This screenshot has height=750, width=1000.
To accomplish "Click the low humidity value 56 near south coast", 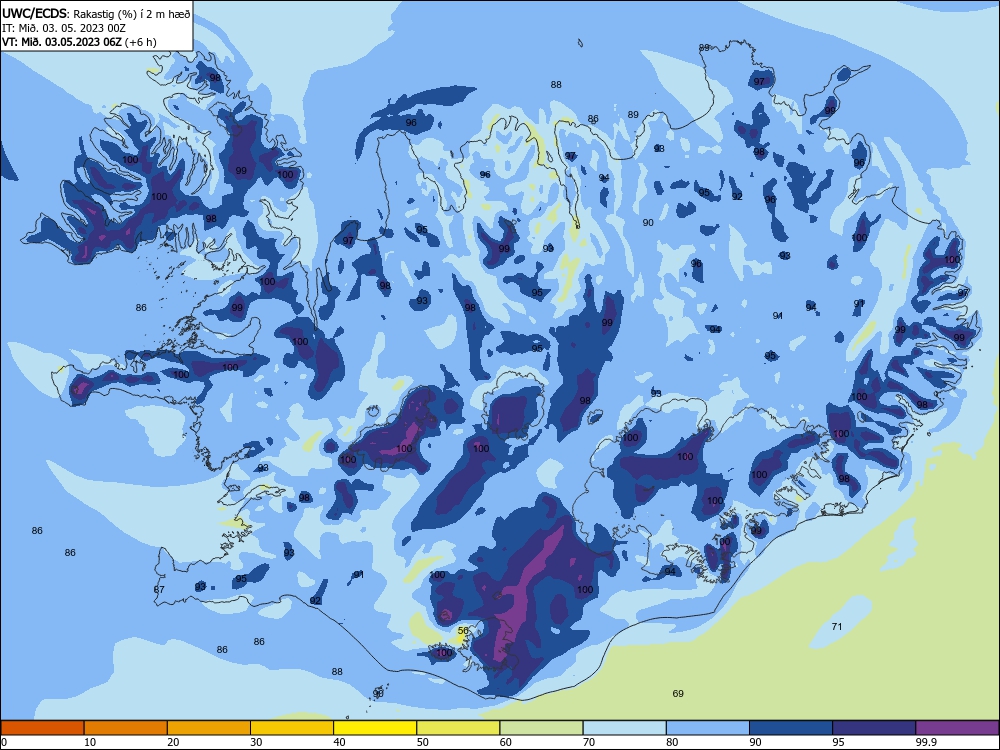I will point(464,631).
